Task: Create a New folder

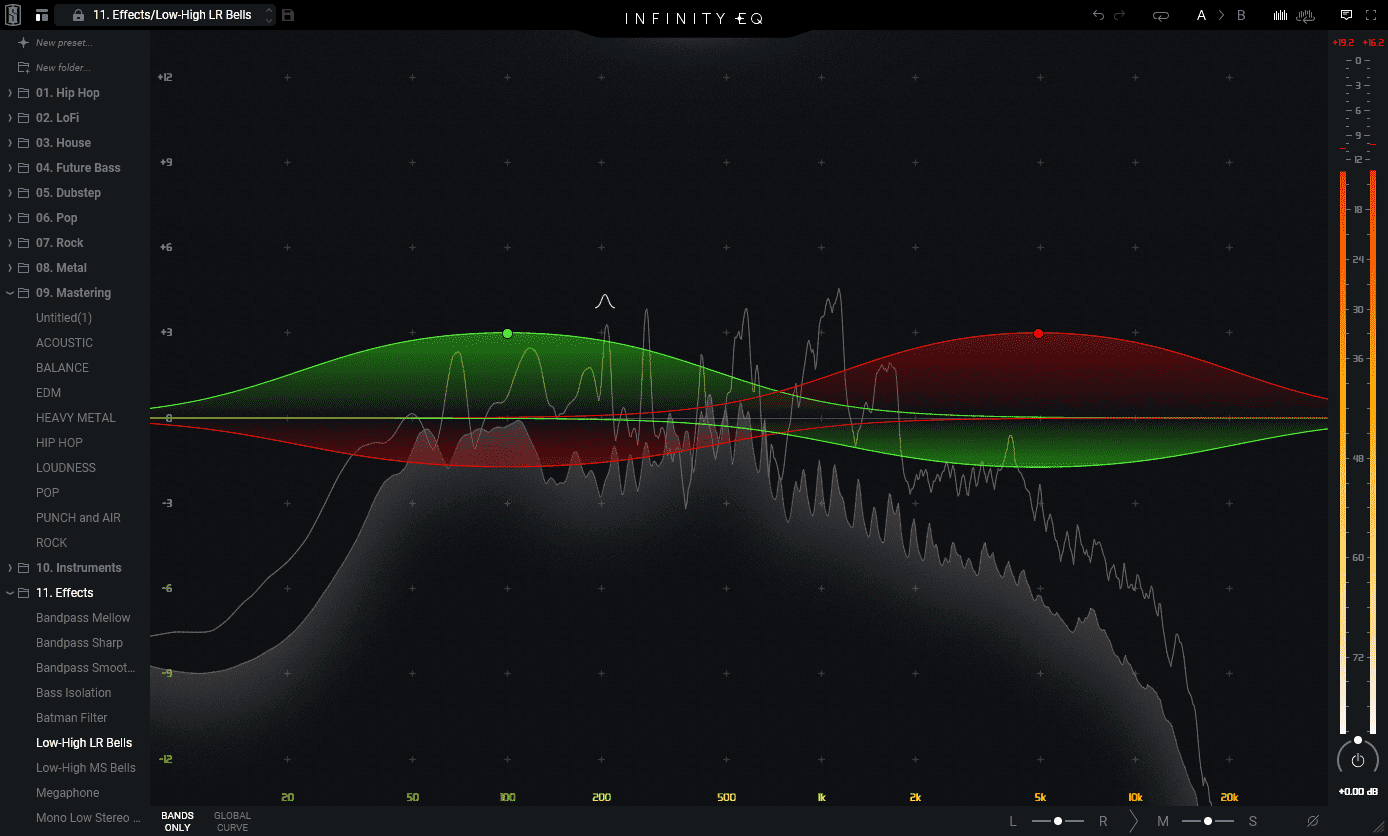Action: [63, 68]
